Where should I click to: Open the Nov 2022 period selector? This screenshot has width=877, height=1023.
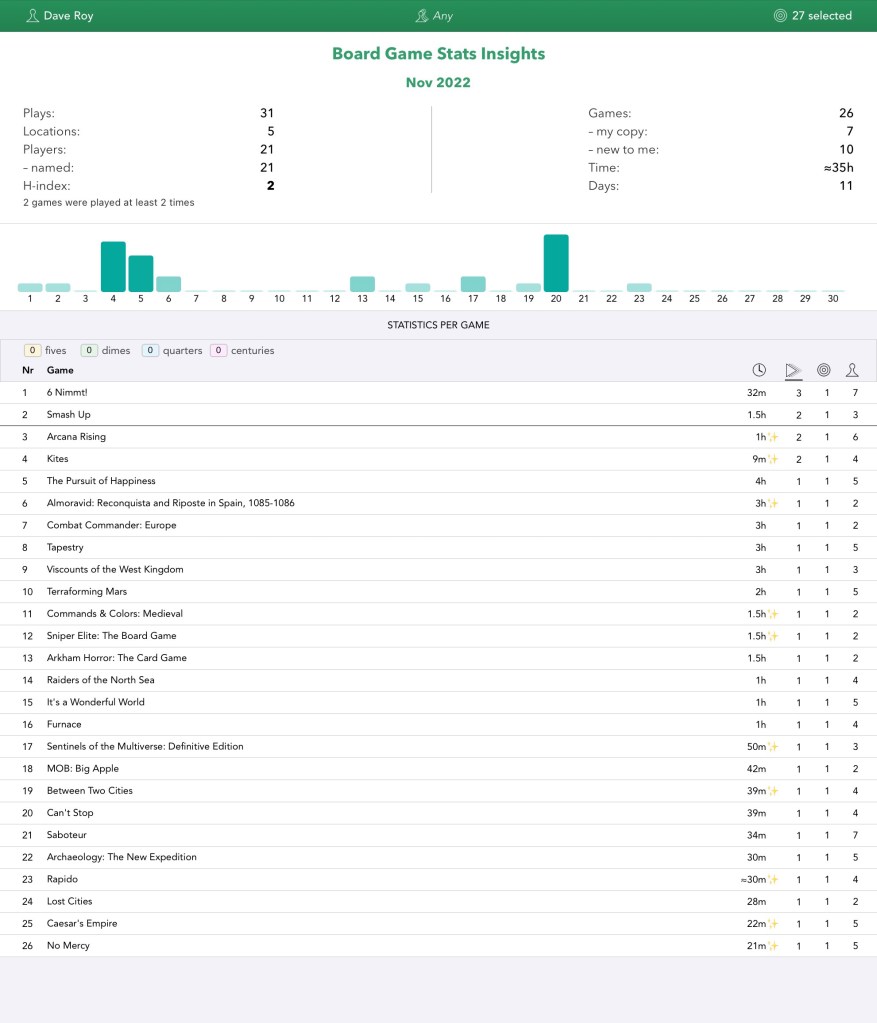(x=438, y=83)
